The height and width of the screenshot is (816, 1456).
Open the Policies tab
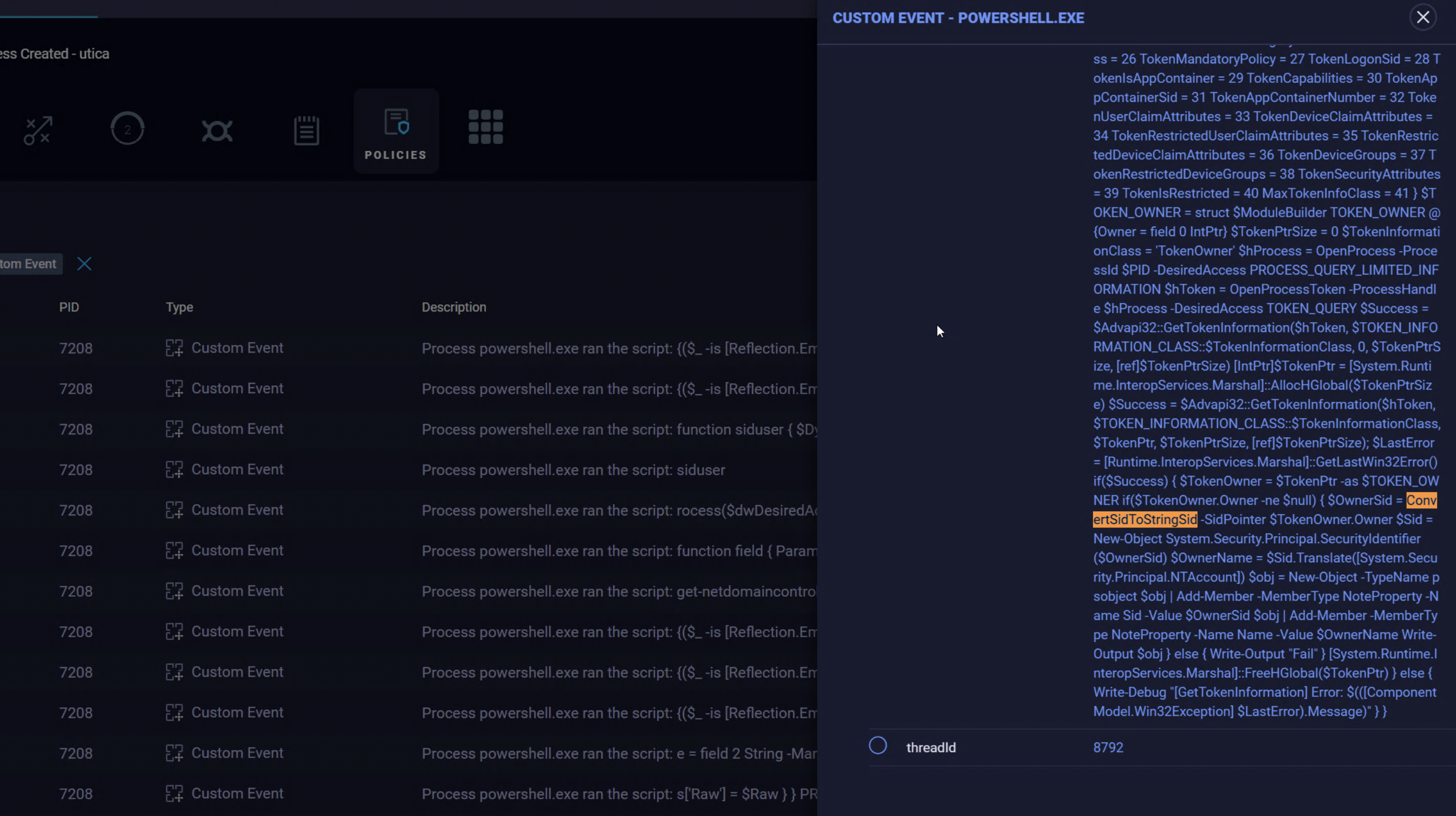coord(395,131)
